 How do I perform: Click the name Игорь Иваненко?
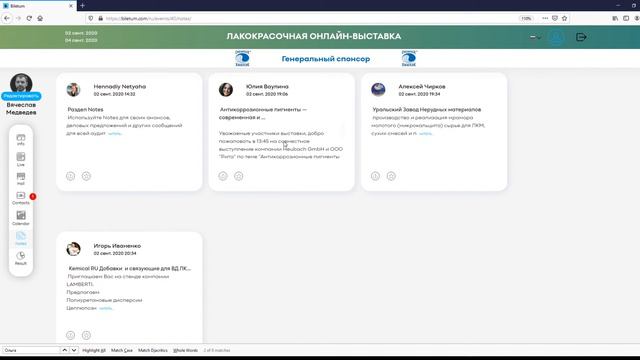click(117, 246)
